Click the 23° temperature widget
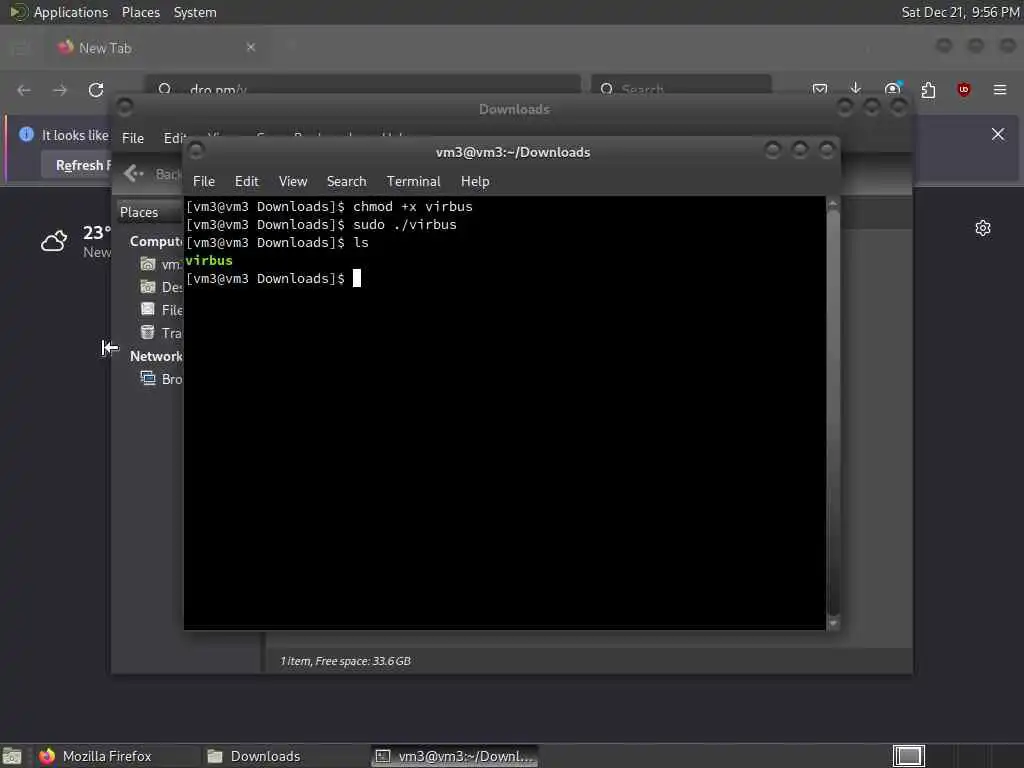Image resolution: width=1024 pixels, height=768 pixels. coord(97,232)
